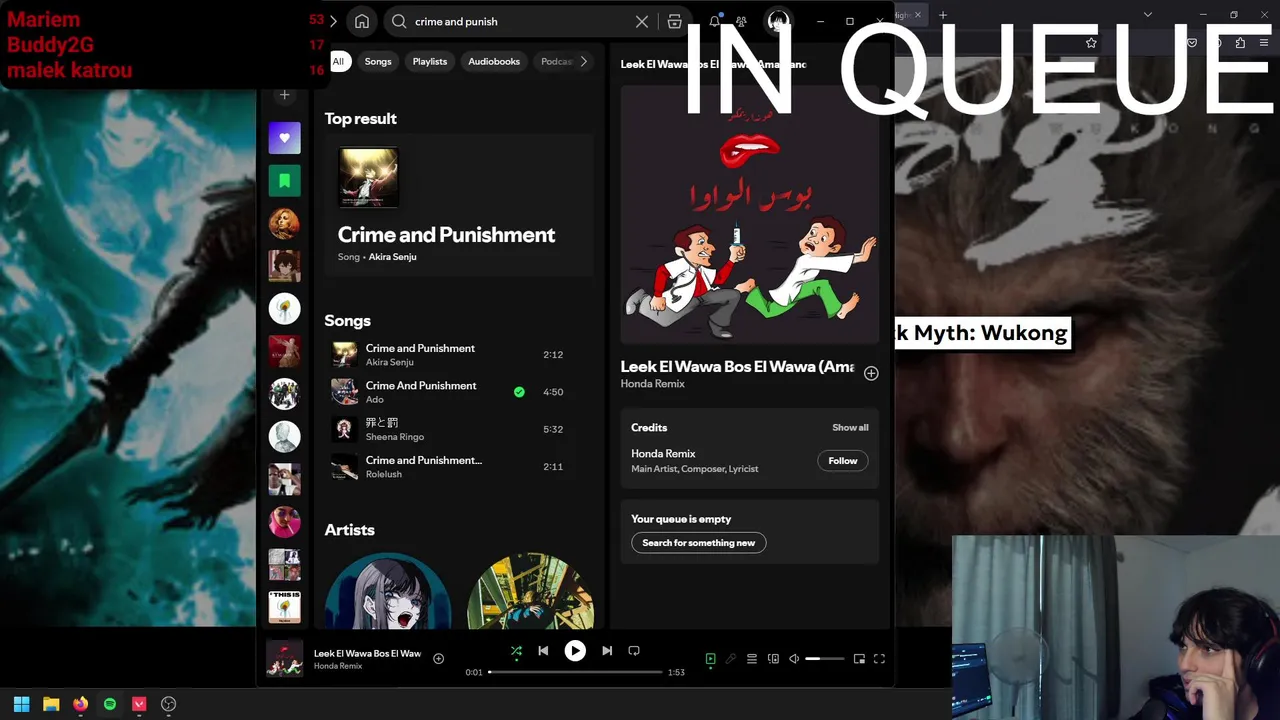This screenshot has width=1280, height=720.
Task: Open the Friend Activity icon
Action: (741, 21)
